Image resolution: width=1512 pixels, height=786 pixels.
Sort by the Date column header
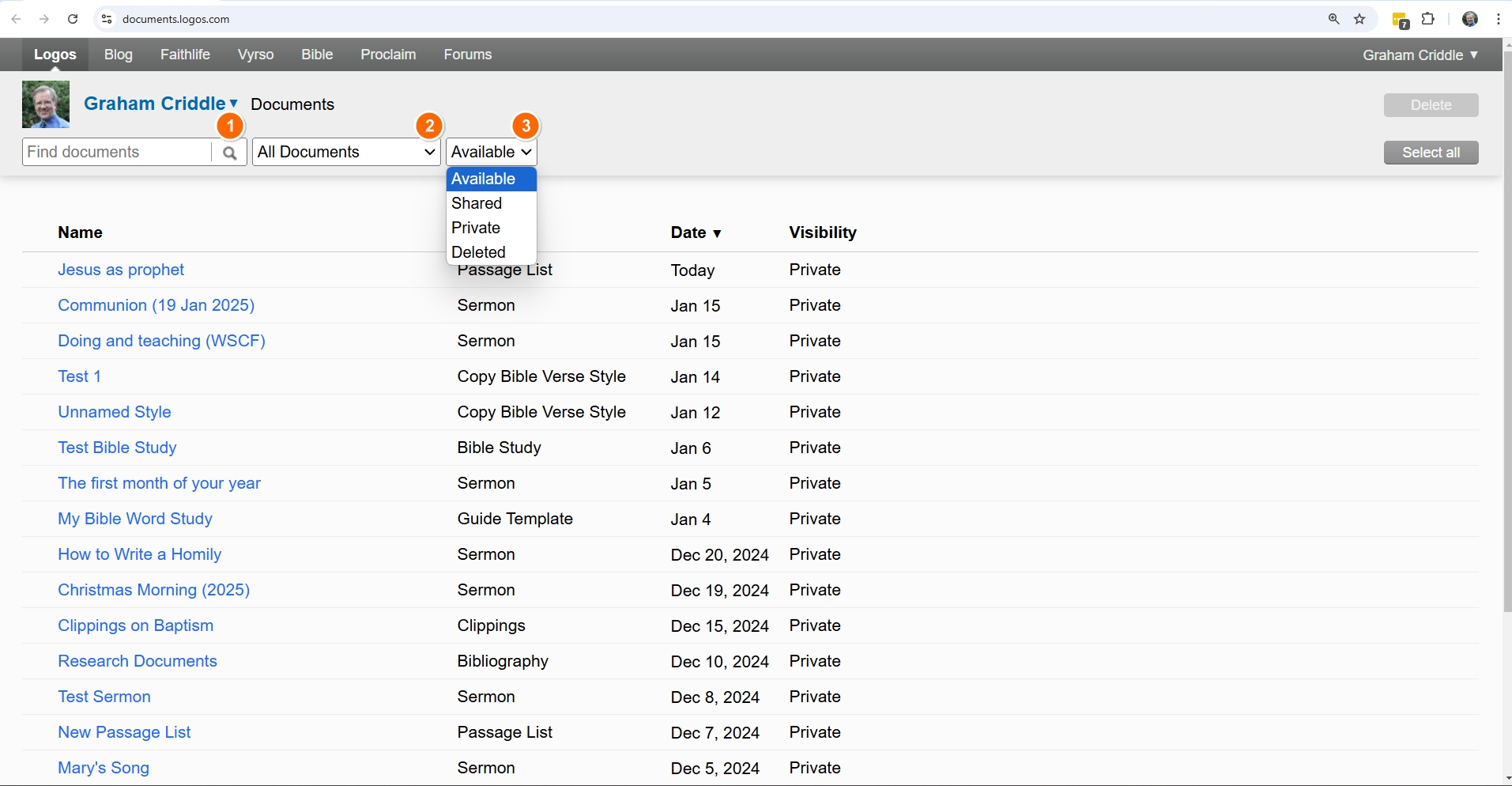[x=696, y=232]
